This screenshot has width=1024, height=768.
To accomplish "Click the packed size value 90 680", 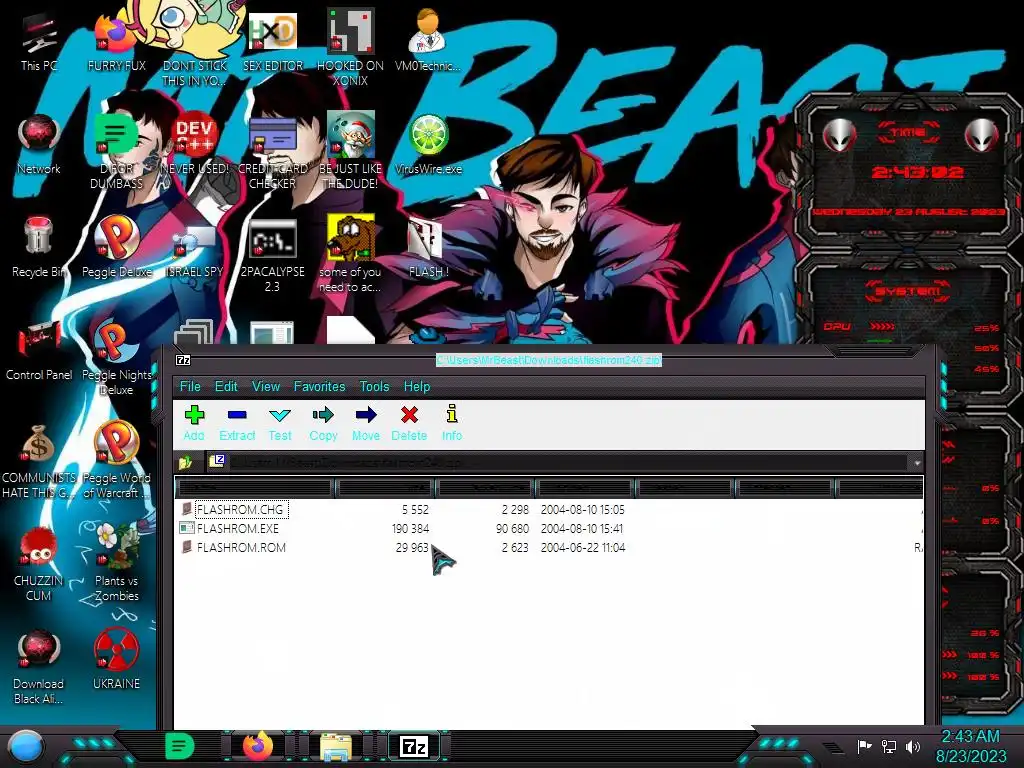I will (512, 528).
